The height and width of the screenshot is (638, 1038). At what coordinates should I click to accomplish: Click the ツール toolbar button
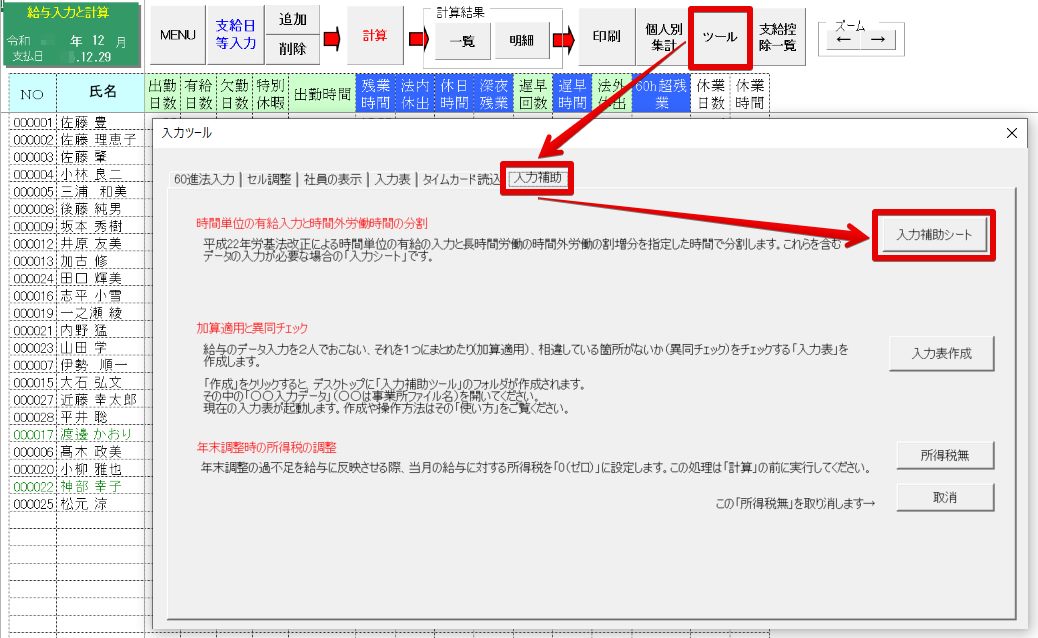tap(719, 36)
